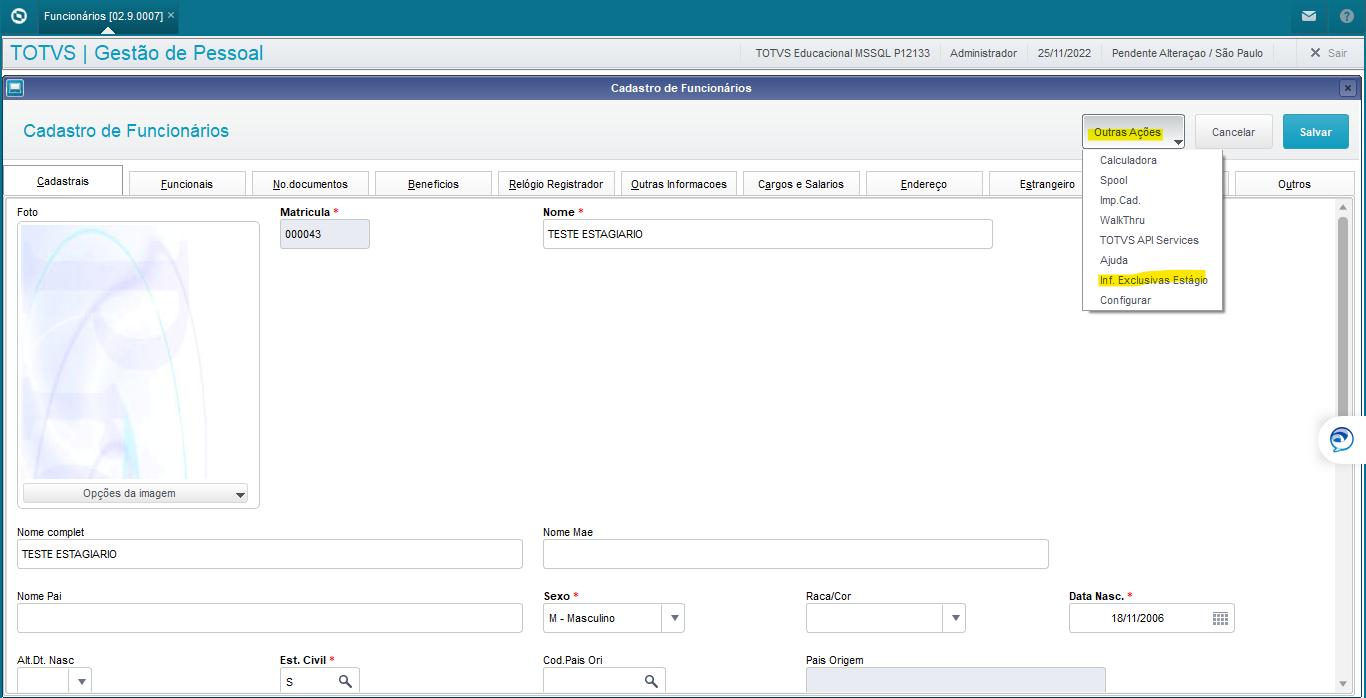Open the Sexo dropdown arrow

point(675,618)
